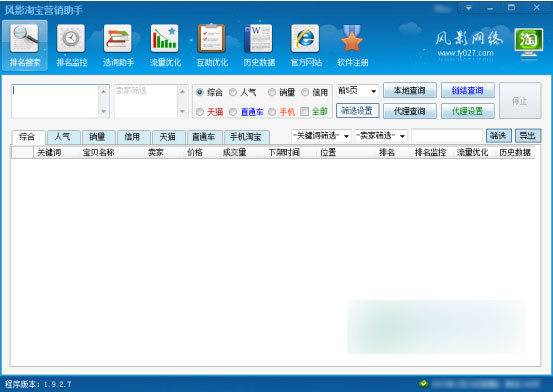
Task: Open the 软件注册 star medal icon
Action: 352,38
